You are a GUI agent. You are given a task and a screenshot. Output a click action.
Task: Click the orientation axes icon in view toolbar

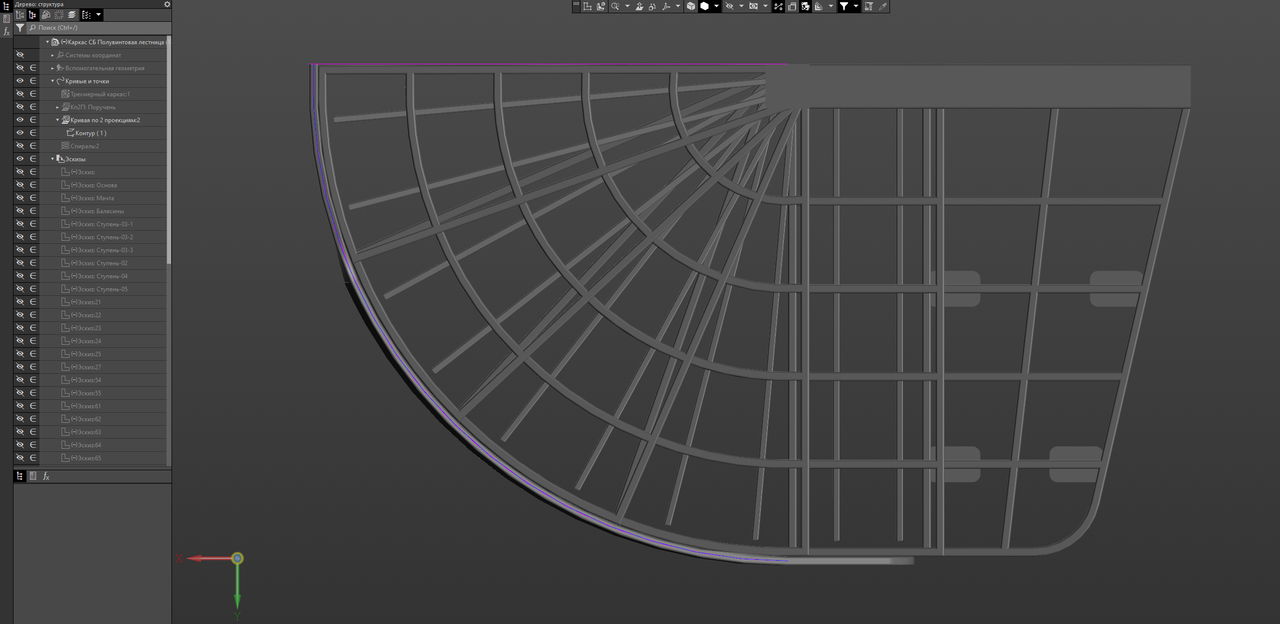pos(664,6)
